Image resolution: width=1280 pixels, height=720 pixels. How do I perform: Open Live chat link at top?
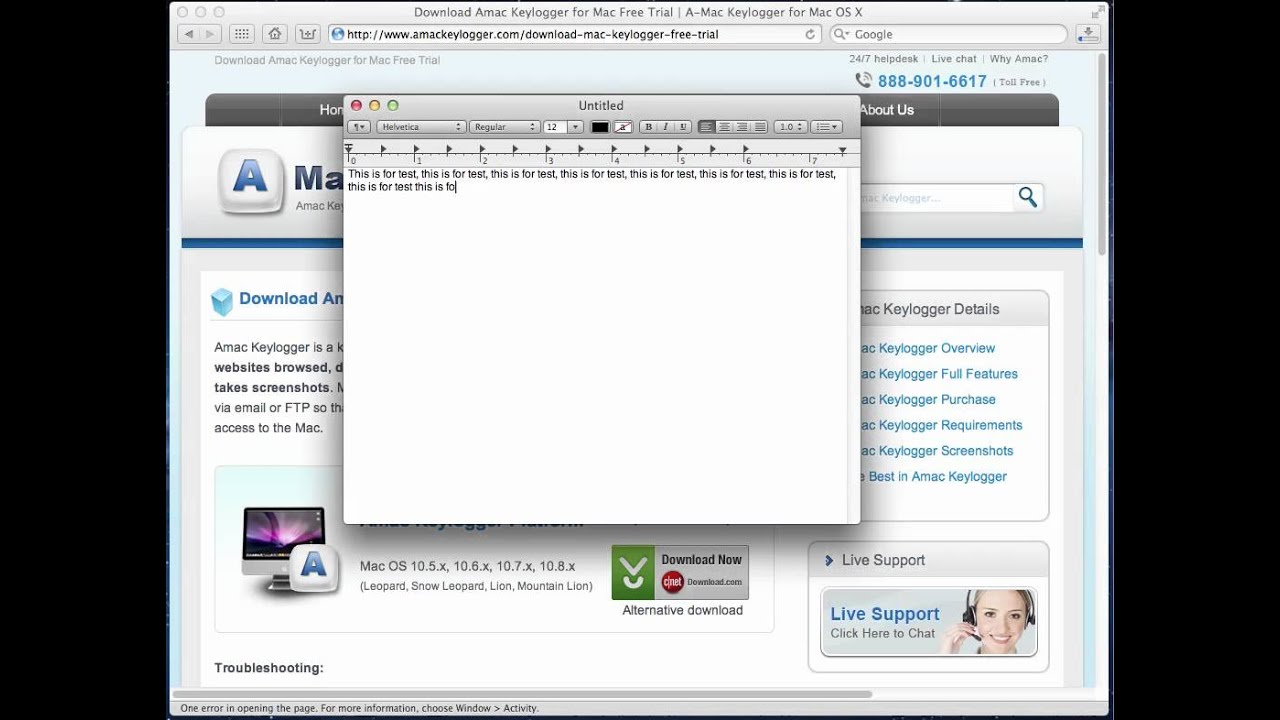(x=954, y=59)
